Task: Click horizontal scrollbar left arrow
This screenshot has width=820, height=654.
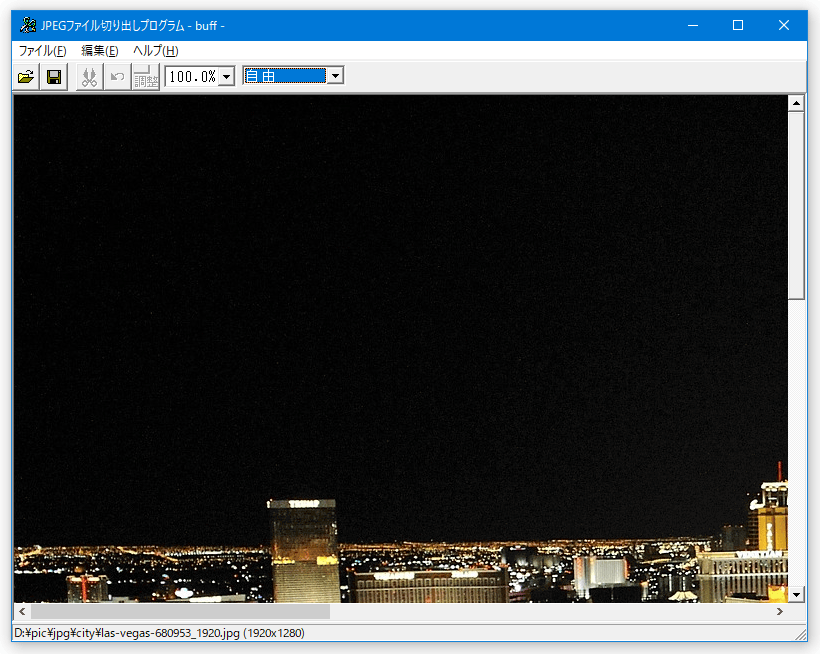Action: (22, 611)
